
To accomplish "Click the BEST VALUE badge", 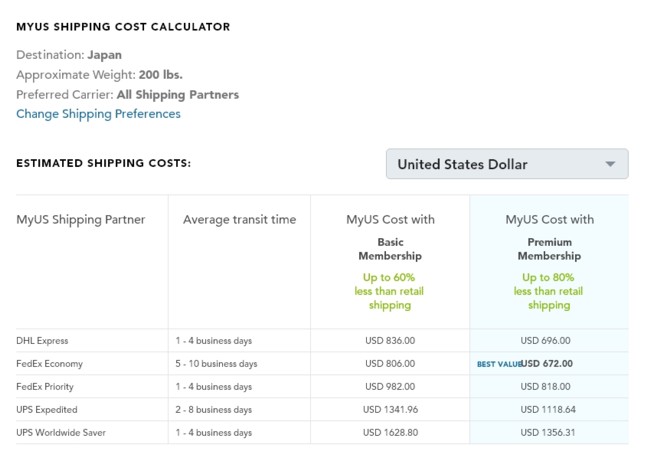I will (499, 364).
